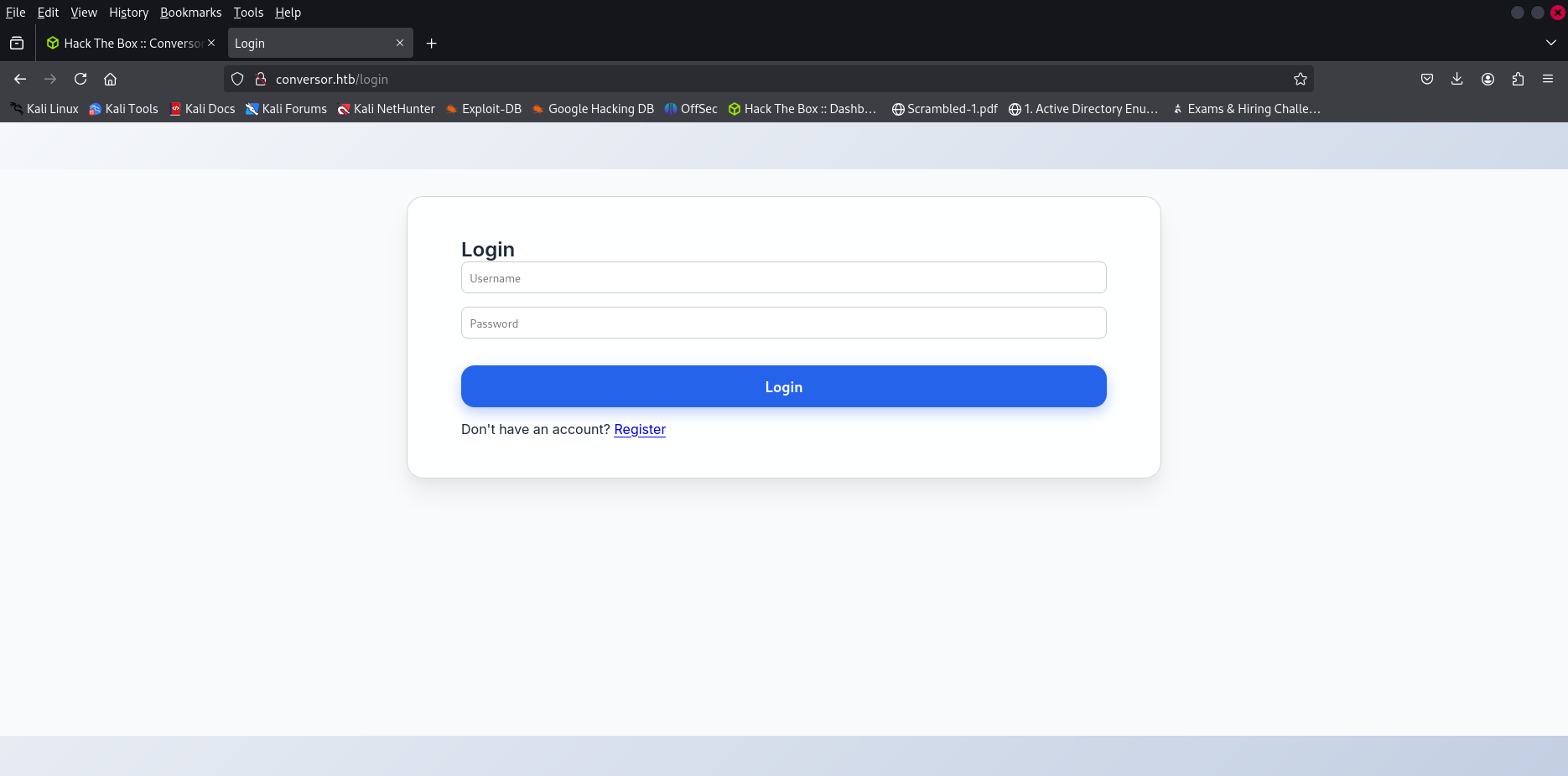
Task: Click the Username input field
Action: tap(783, 277)
